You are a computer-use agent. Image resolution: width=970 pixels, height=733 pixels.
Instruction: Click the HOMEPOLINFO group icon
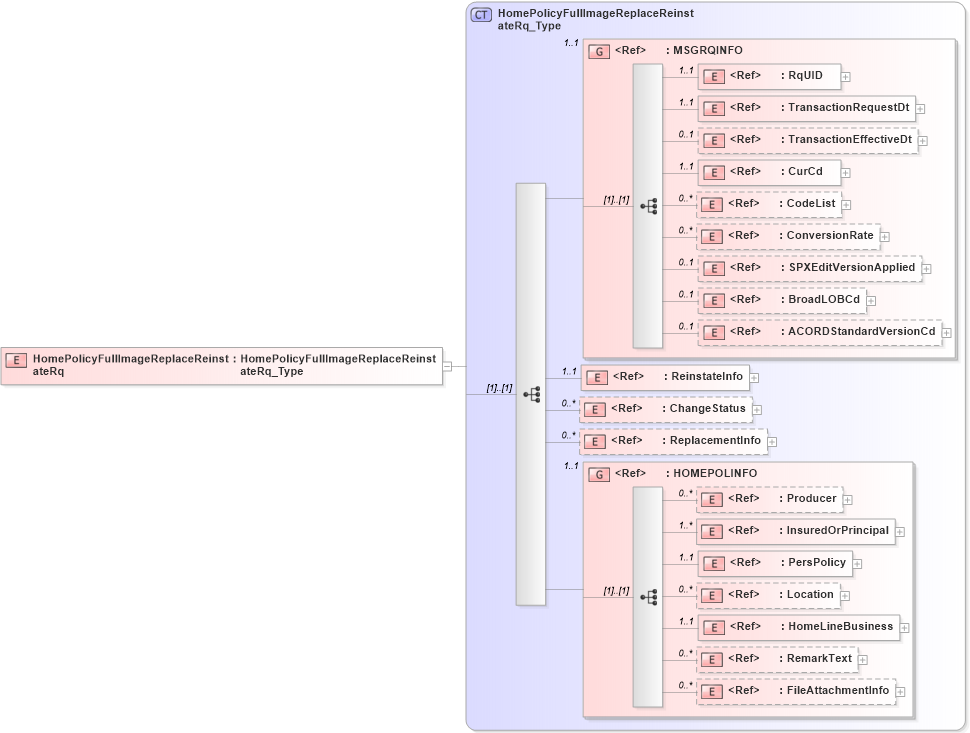coord(598,473)
